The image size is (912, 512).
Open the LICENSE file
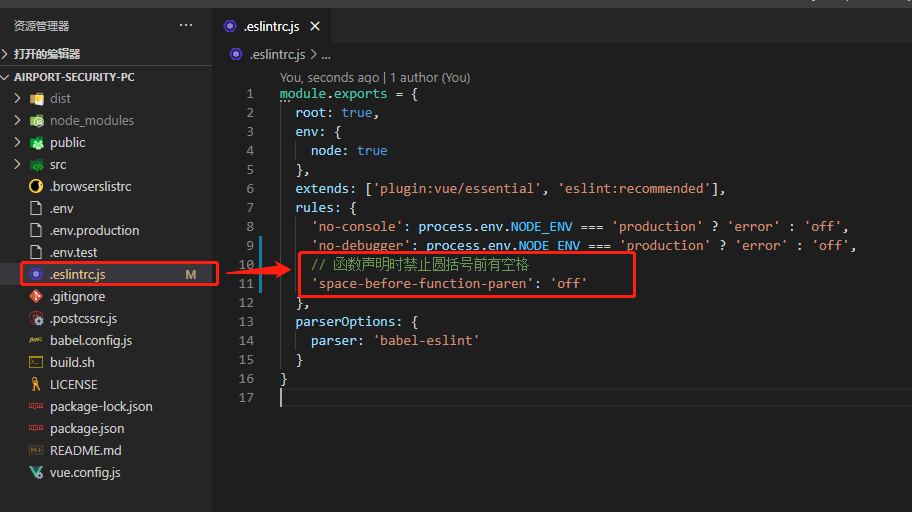73,385
